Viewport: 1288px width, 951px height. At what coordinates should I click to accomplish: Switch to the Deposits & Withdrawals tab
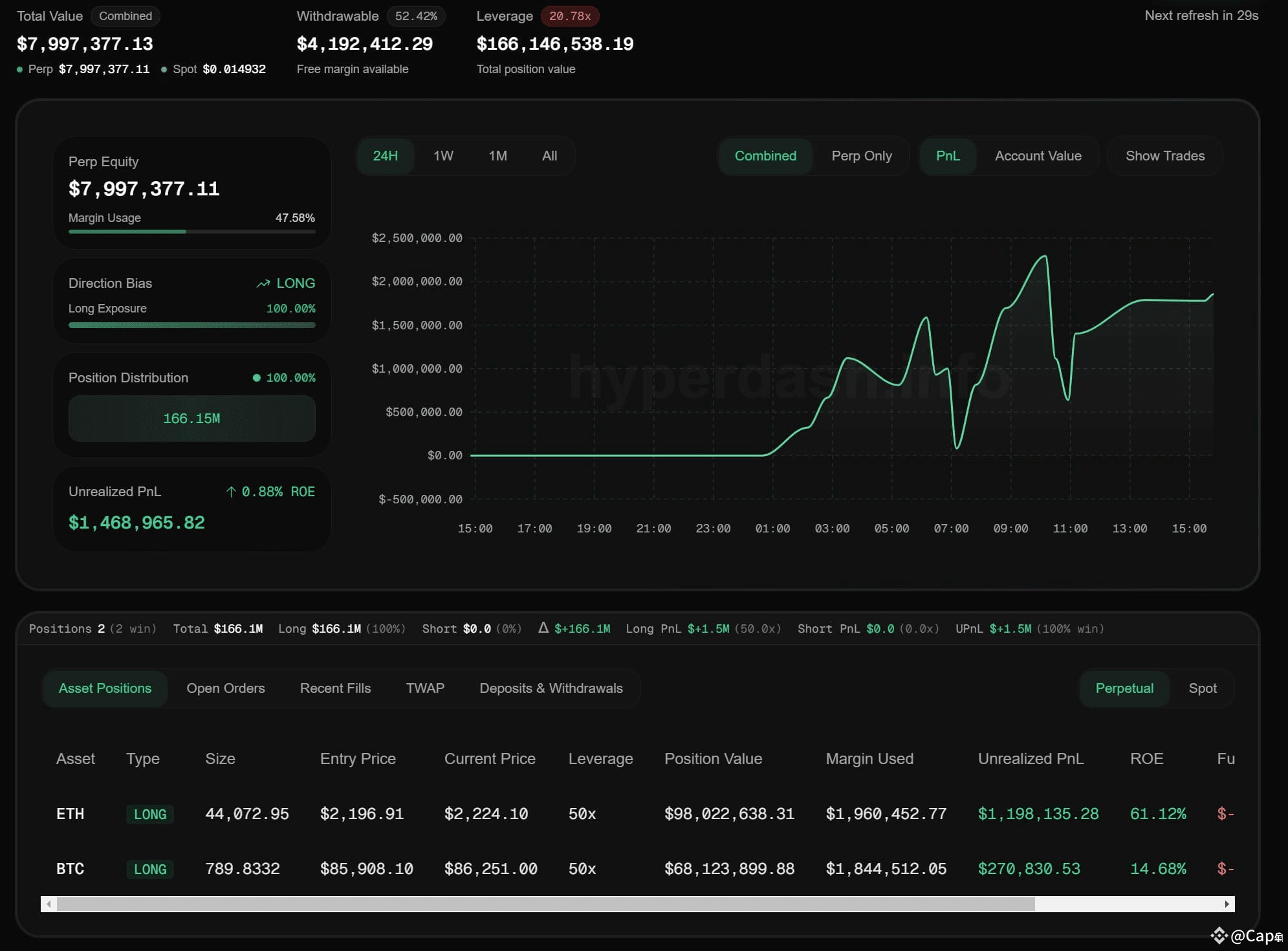click(x=551, y=688)
